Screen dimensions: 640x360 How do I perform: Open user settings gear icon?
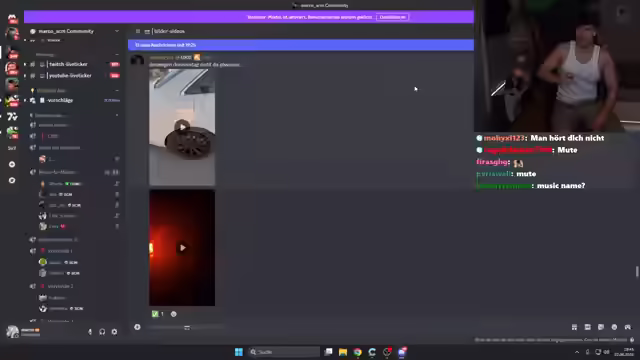point(114,332)
